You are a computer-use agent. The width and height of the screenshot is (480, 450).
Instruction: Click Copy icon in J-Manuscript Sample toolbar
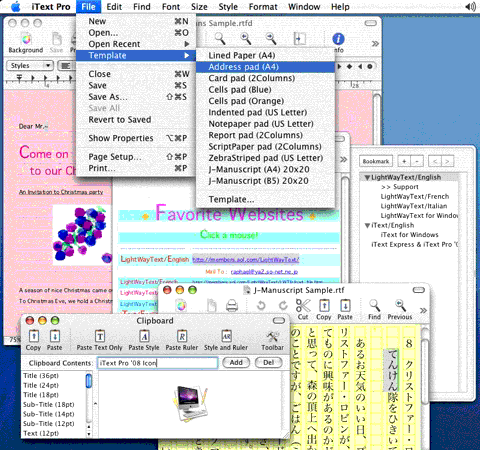(324, 305)
